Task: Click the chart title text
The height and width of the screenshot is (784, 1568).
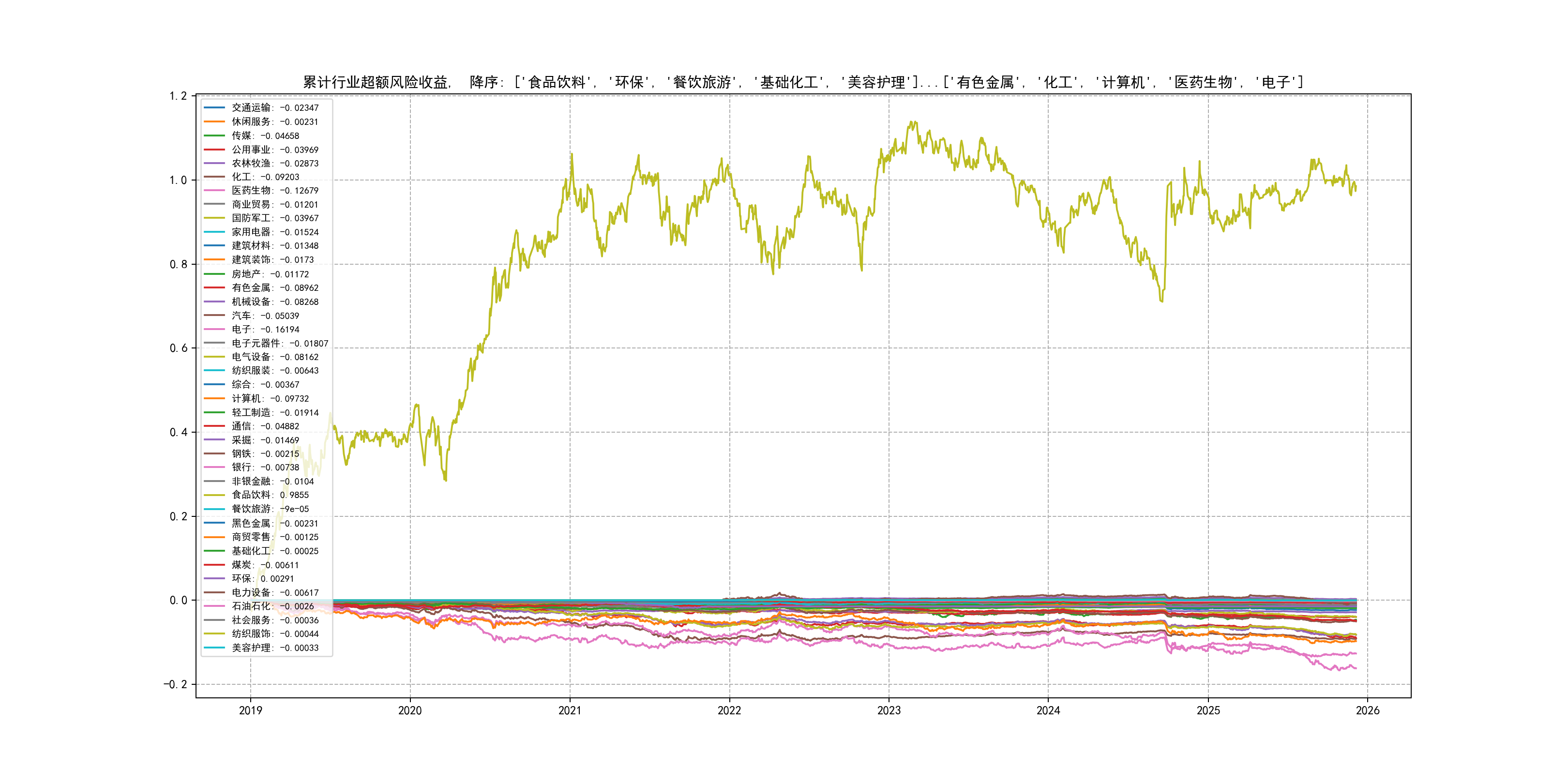Action: [x=803, y=82]
